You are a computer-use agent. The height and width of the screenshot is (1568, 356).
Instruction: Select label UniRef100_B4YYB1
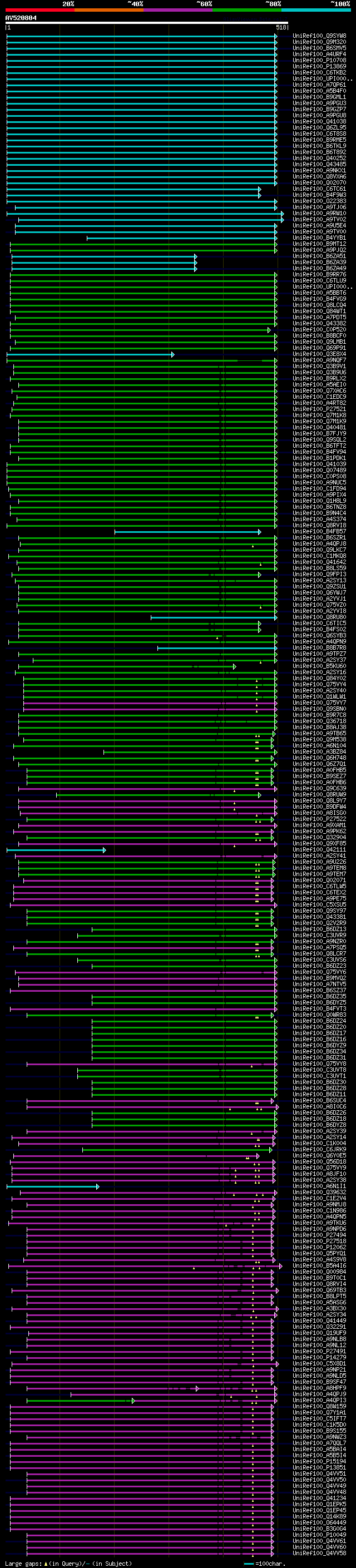[319, 238]
